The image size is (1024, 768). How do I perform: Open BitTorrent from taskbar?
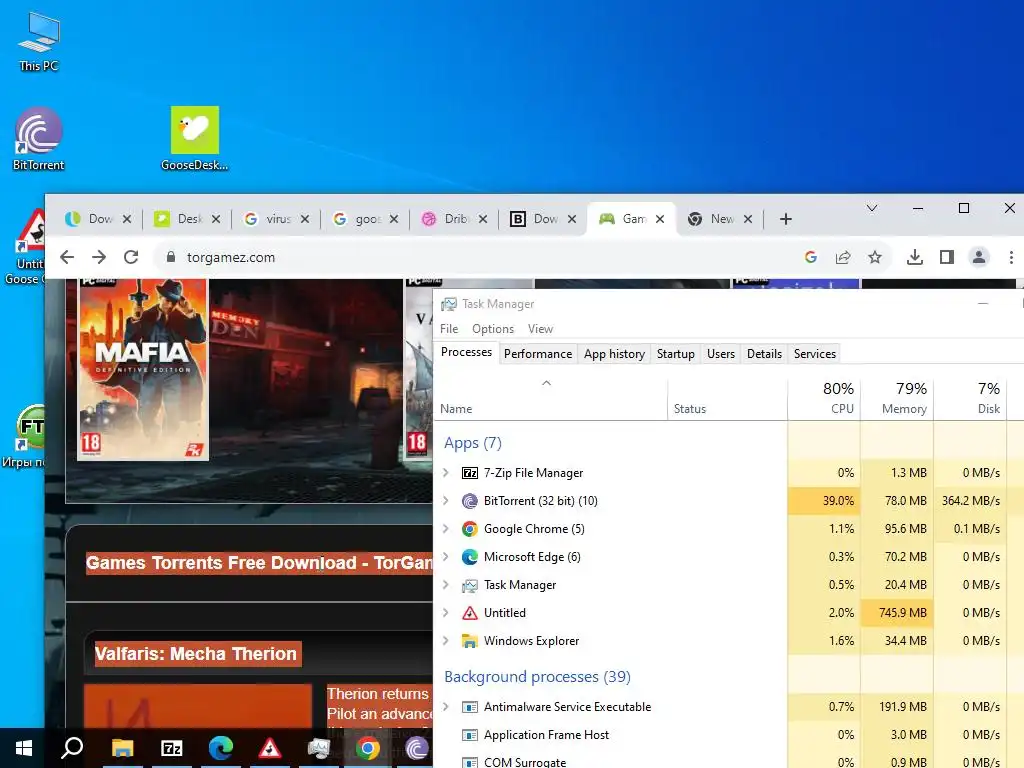(417, 748)
